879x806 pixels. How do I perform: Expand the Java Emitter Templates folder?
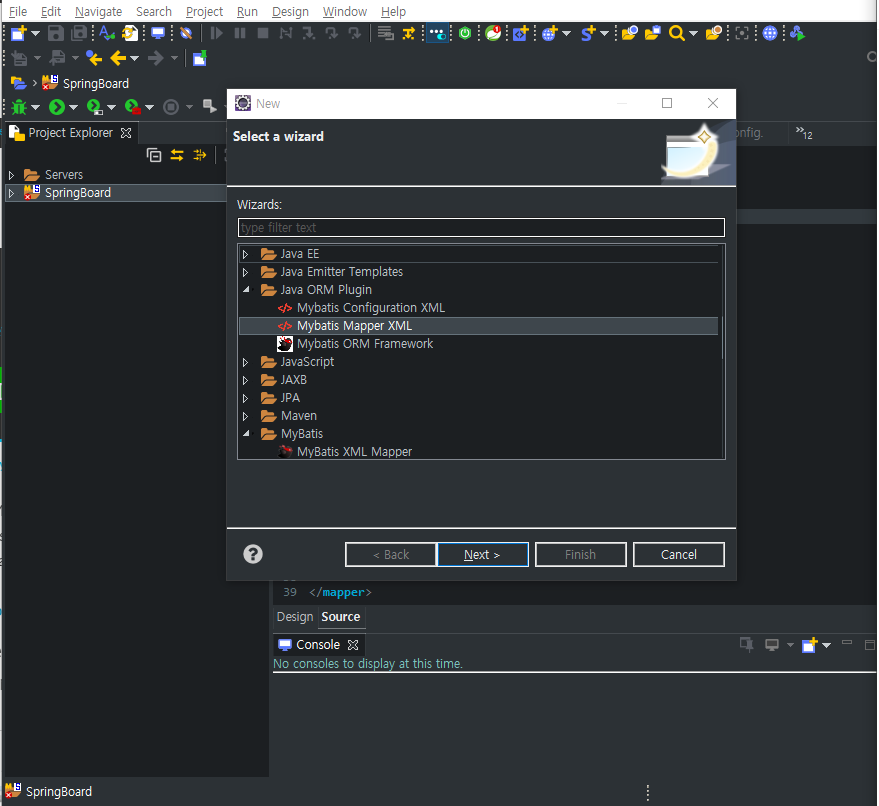click(x=246, y=272)
